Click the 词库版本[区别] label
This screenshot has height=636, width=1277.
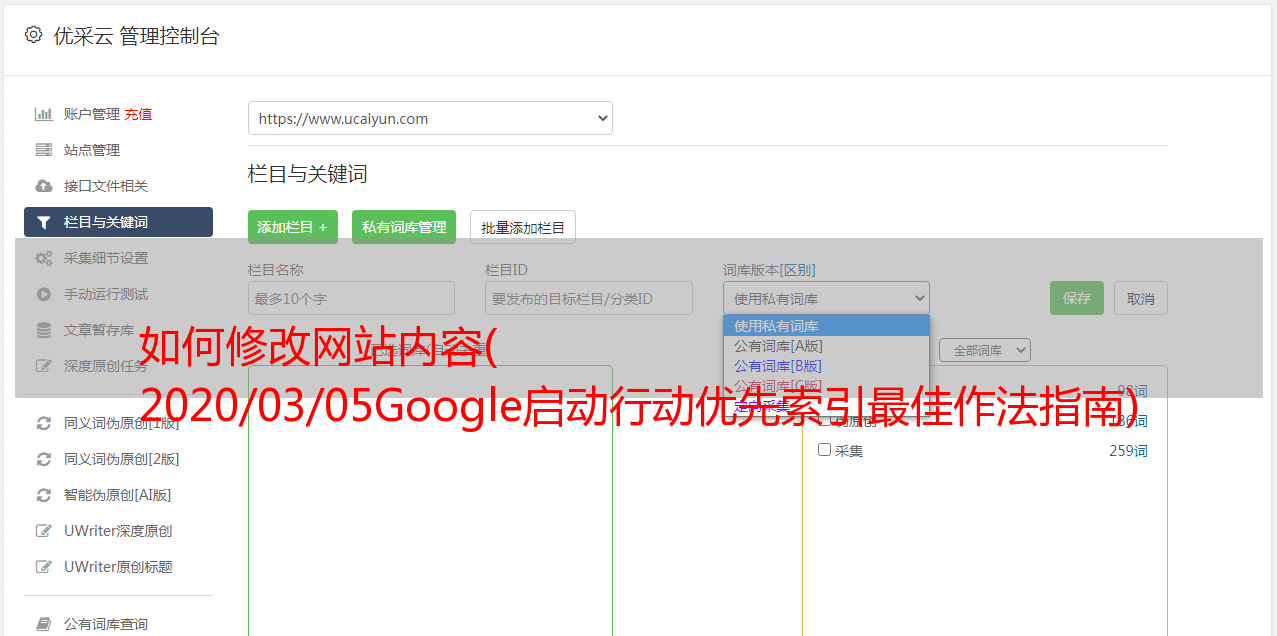click(x=769, y=270)
